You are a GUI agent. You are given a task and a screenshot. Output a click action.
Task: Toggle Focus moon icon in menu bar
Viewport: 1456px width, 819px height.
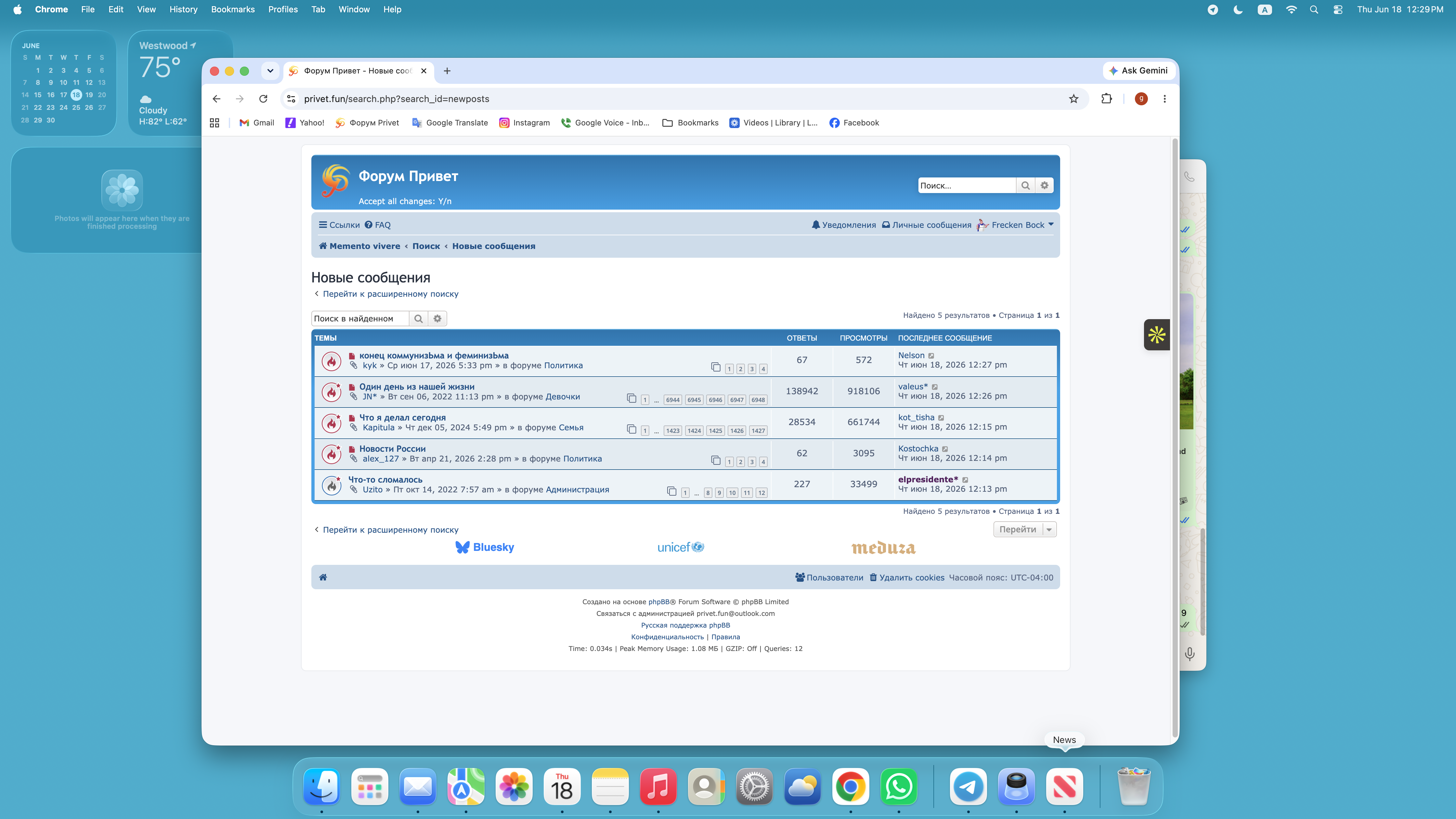point(1238,10)
